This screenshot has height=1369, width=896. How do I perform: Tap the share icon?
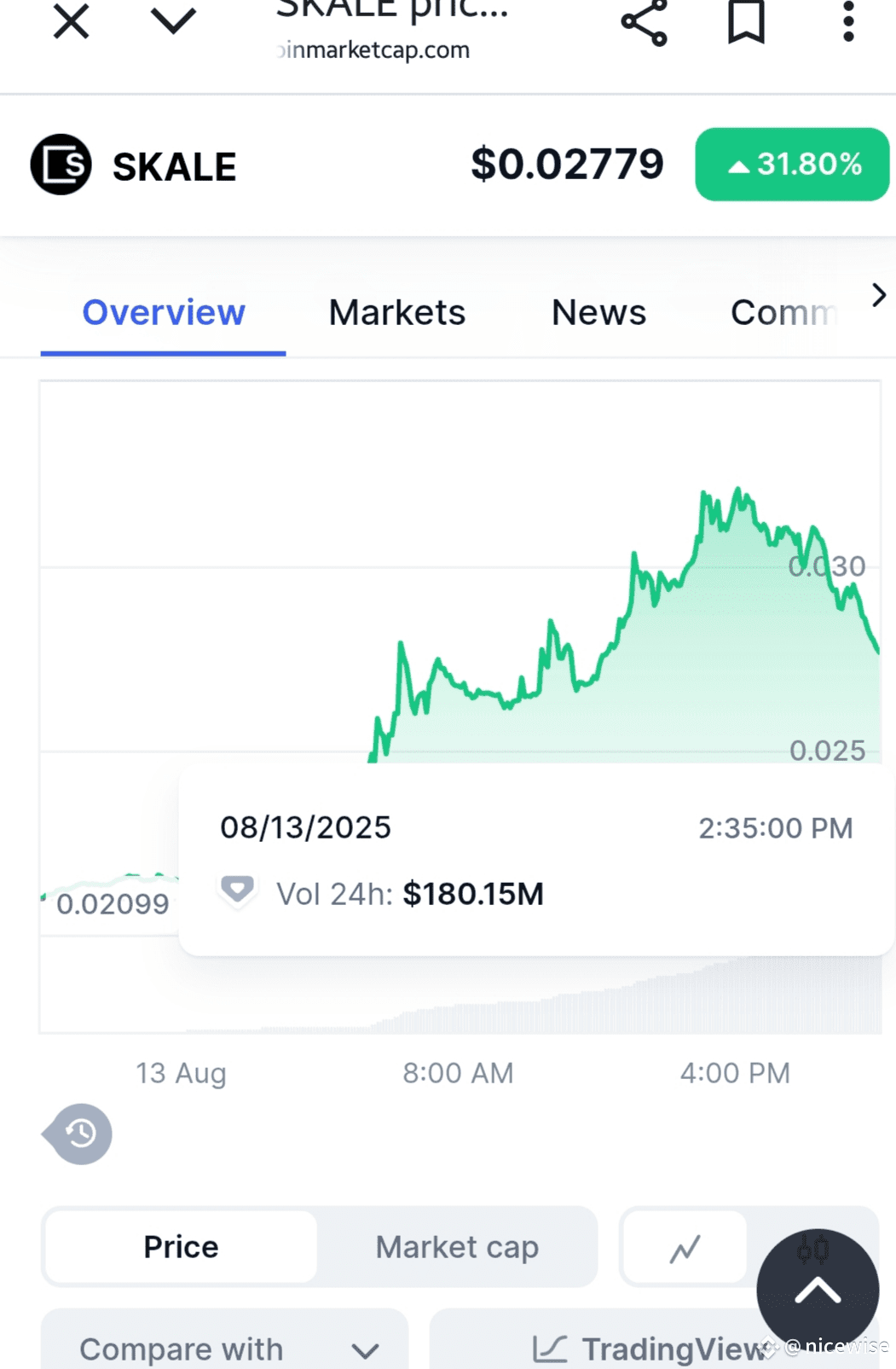coord(644,22)
